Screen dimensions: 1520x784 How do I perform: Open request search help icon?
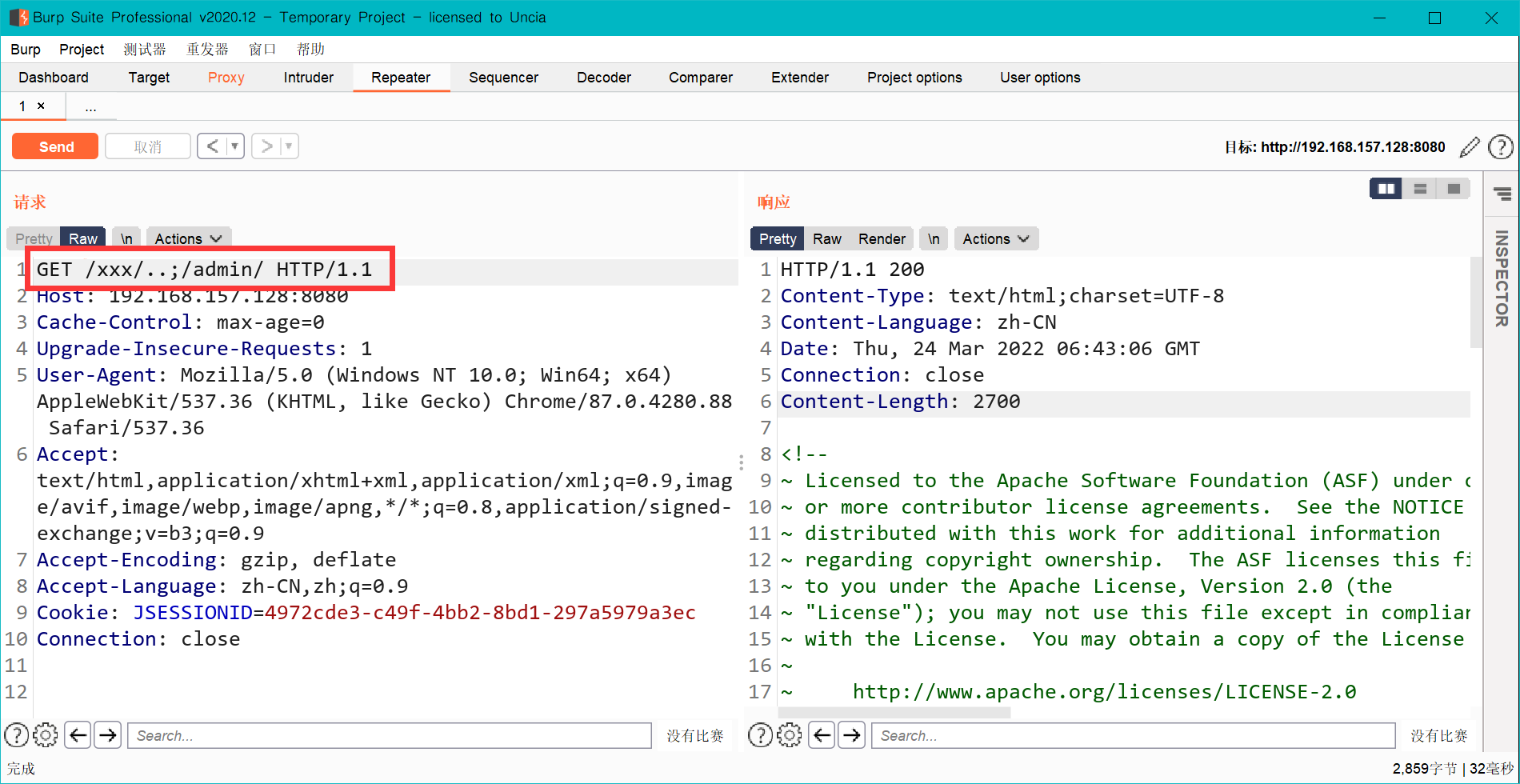click(17, 734)
